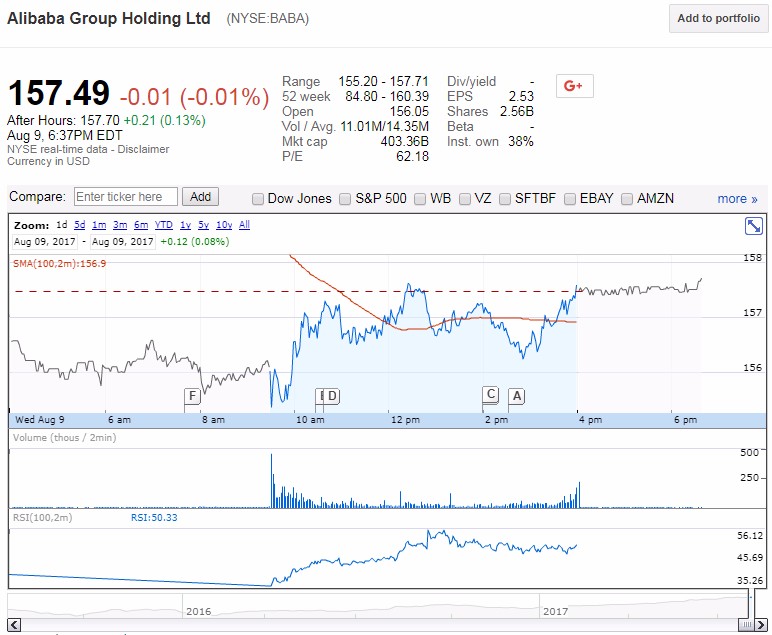
Task: Click the Add compare button
Action: point(200,197)
